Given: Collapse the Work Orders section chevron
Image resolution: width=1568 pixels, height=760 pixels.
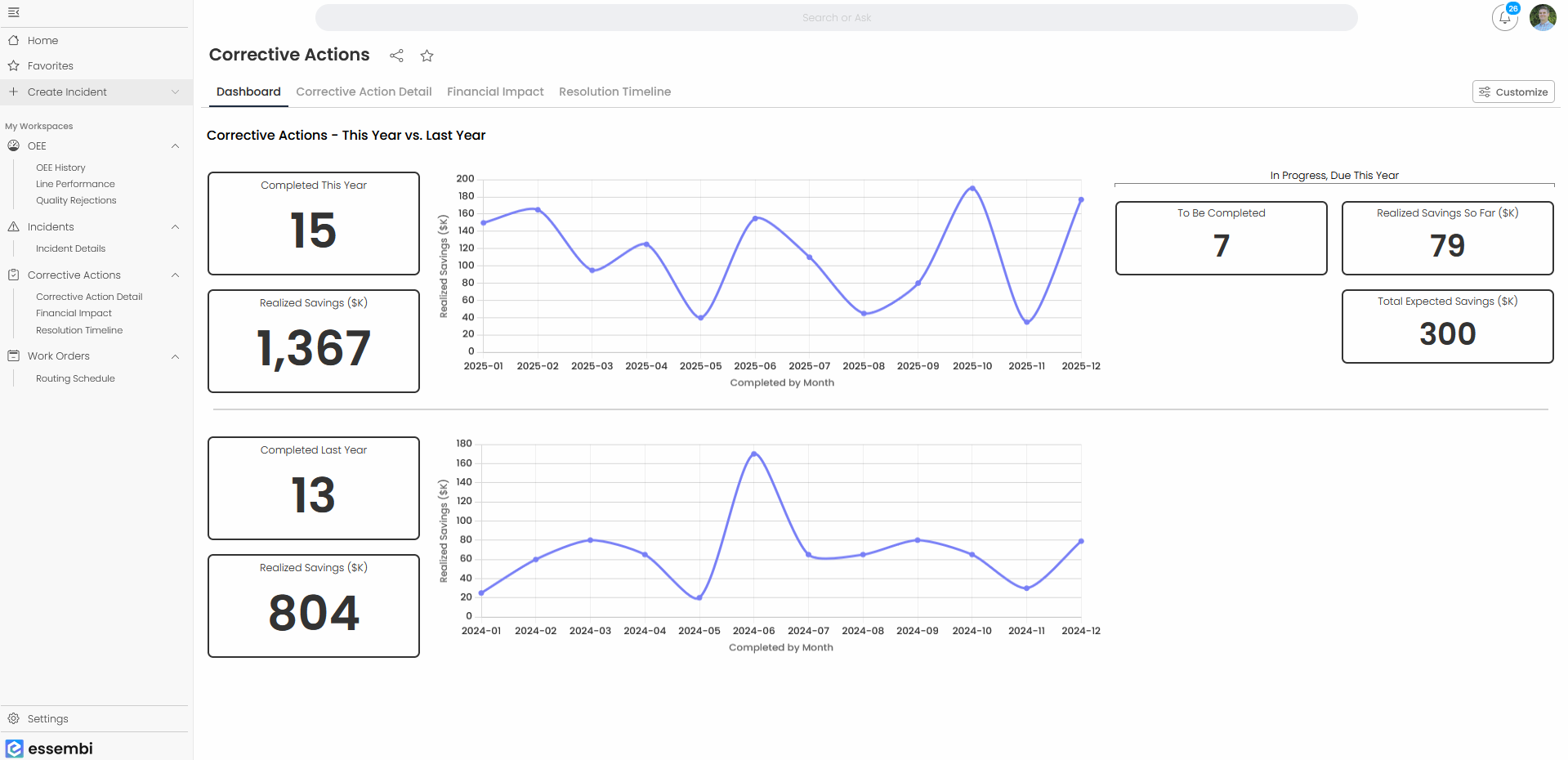Looking at the screenshot, I should (x=175, y=356).
